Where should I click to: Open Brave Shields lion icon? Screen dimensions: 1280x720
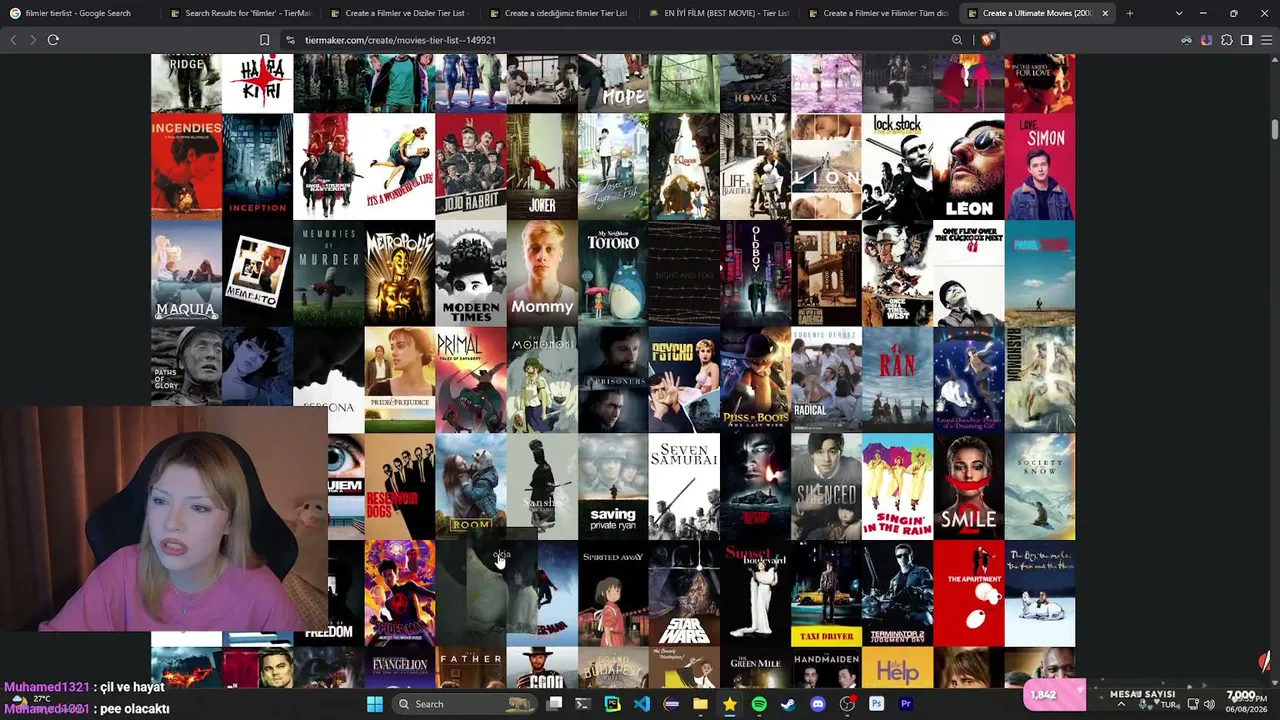[x=986, y=40]
